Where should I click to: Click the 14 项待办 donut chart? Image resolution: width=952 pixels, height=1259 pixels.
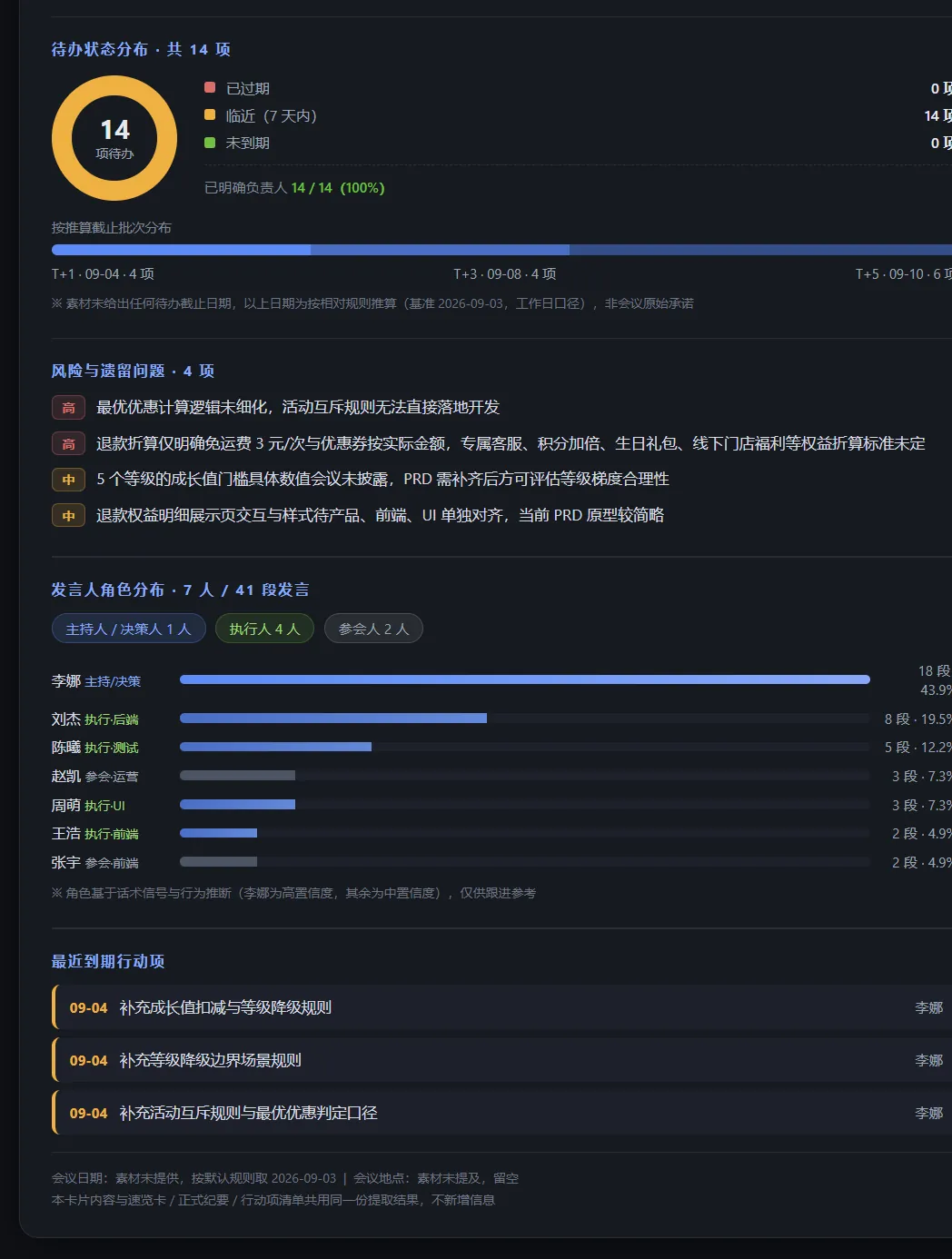point(114,138)
